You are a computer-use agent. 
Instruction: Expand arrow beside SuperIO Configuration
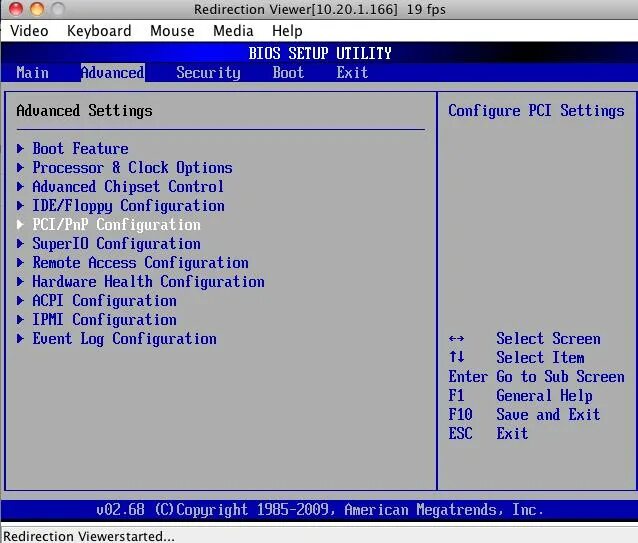(20, 244)
